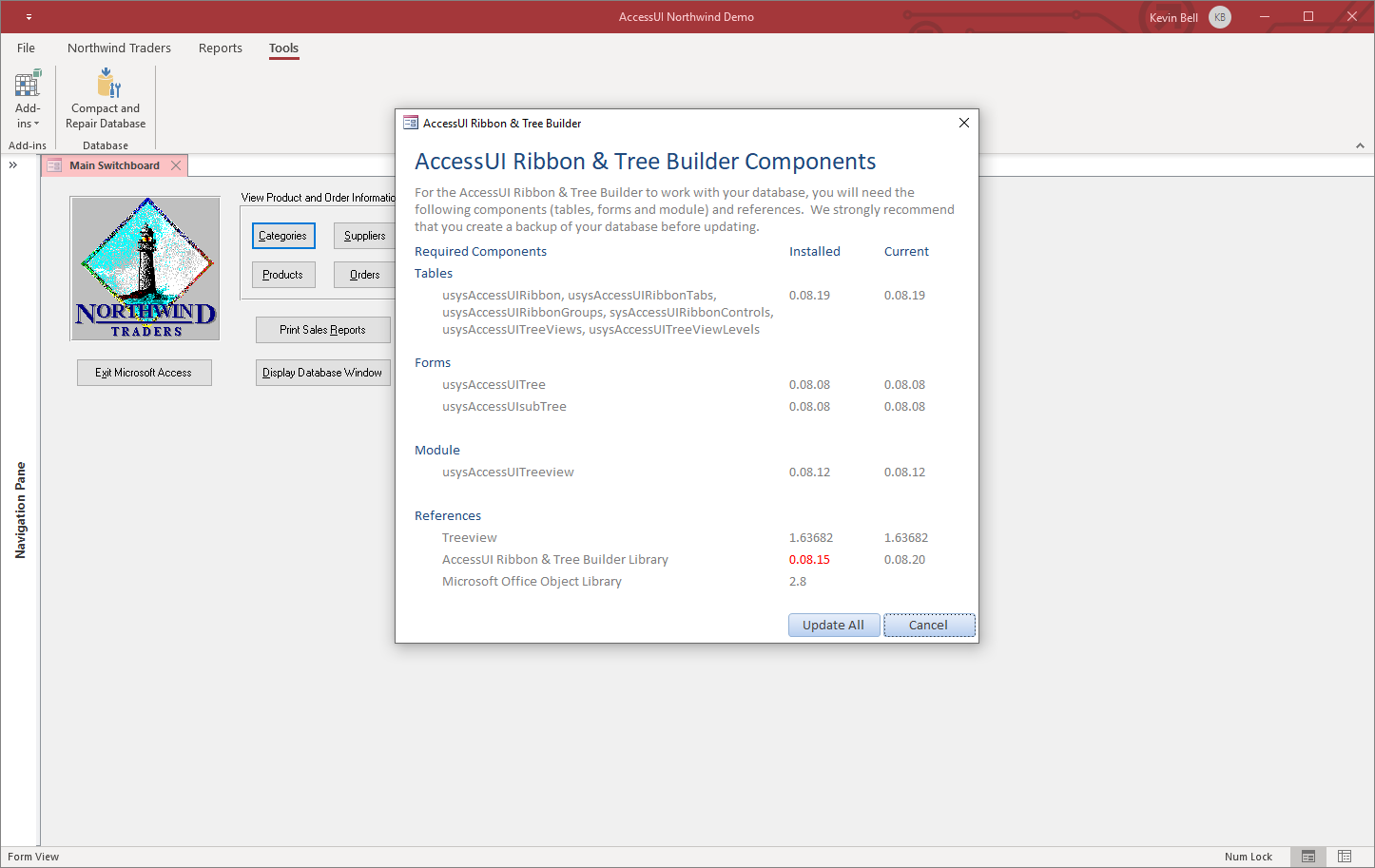The image size is (1375, 868).
Task: Switch to Datasheet View status icon
Action: coord(1345,857)
